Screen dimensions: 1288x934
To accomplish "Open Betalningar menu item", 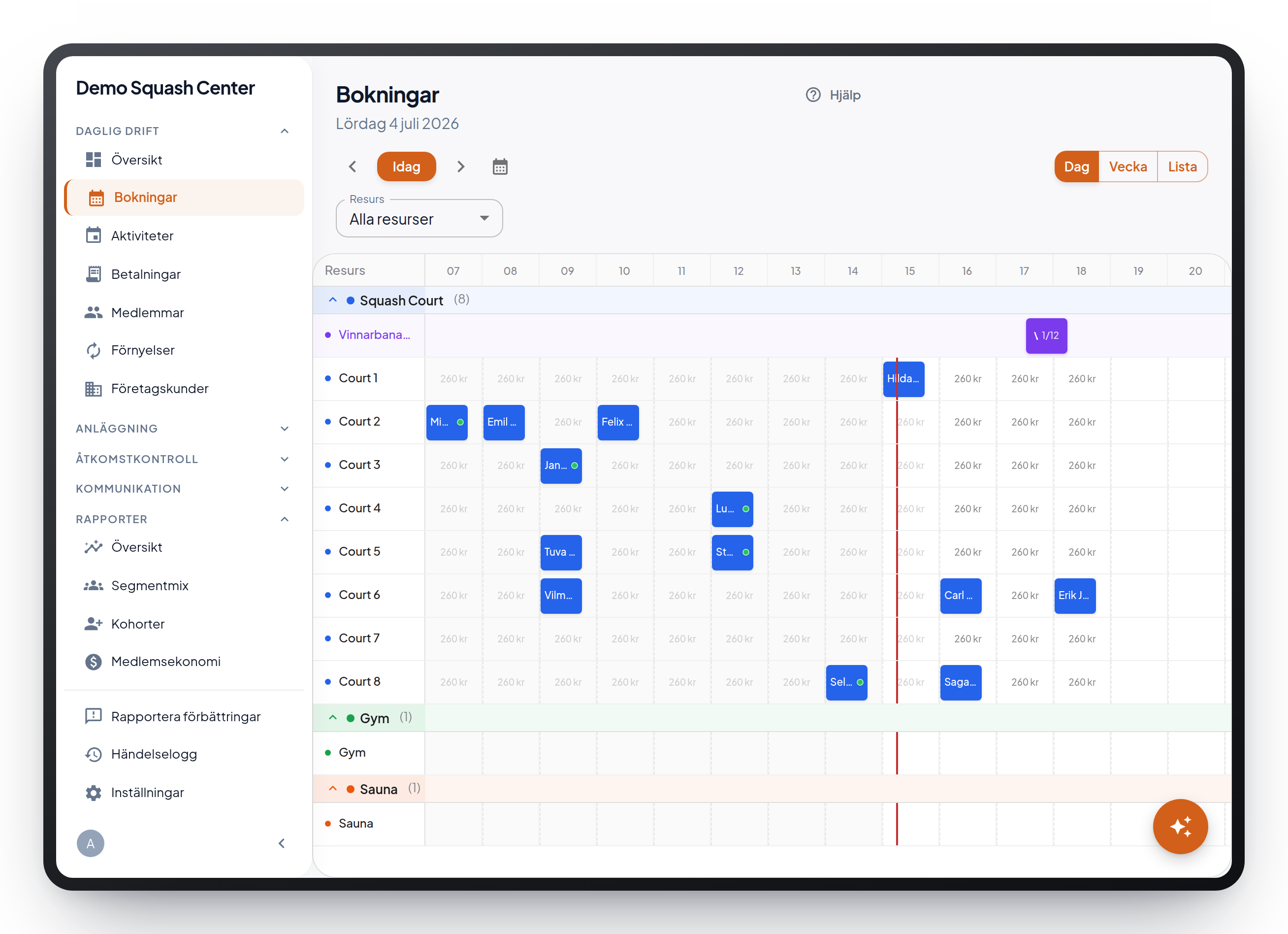I will coord(184,274).
